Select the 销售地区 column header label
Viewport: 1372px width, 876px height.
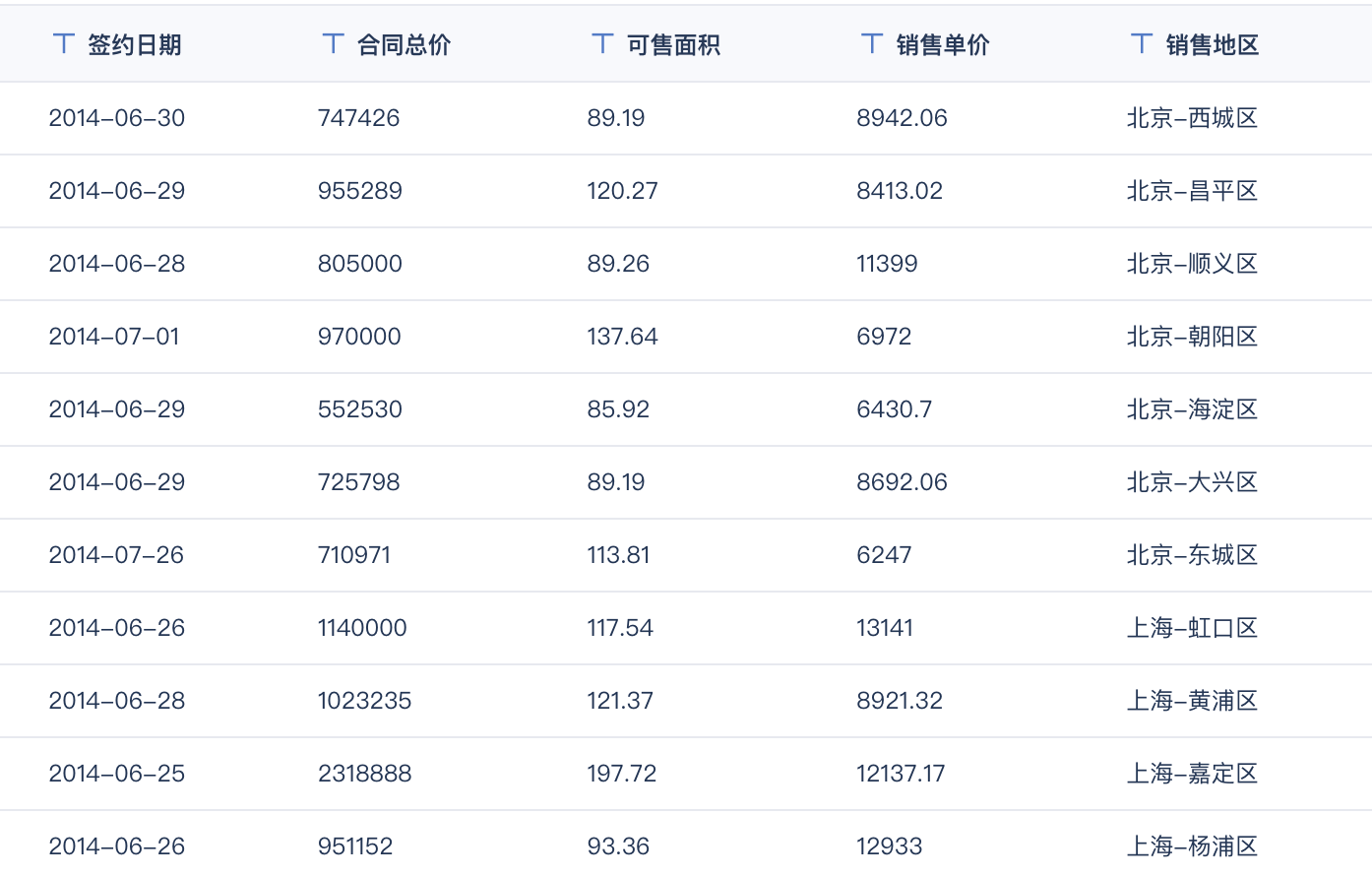coord(1213,45)
